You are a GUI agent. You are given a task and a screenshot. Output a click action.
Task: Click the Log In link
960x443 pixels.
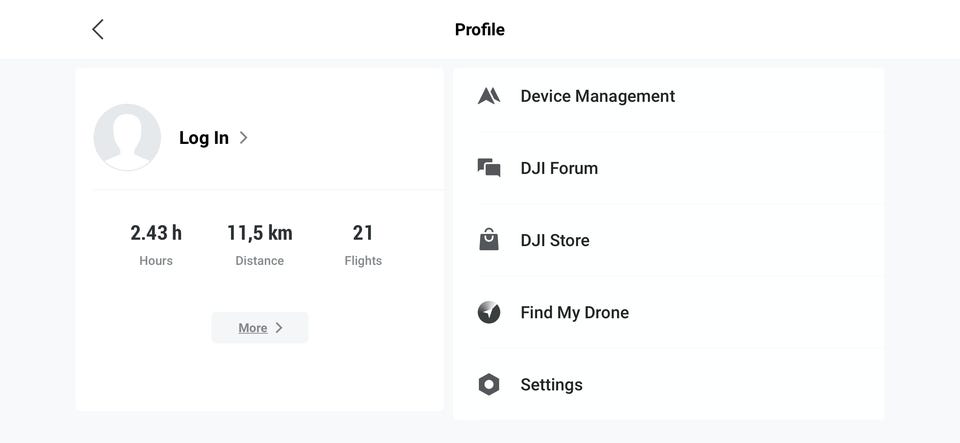[204, 138]
